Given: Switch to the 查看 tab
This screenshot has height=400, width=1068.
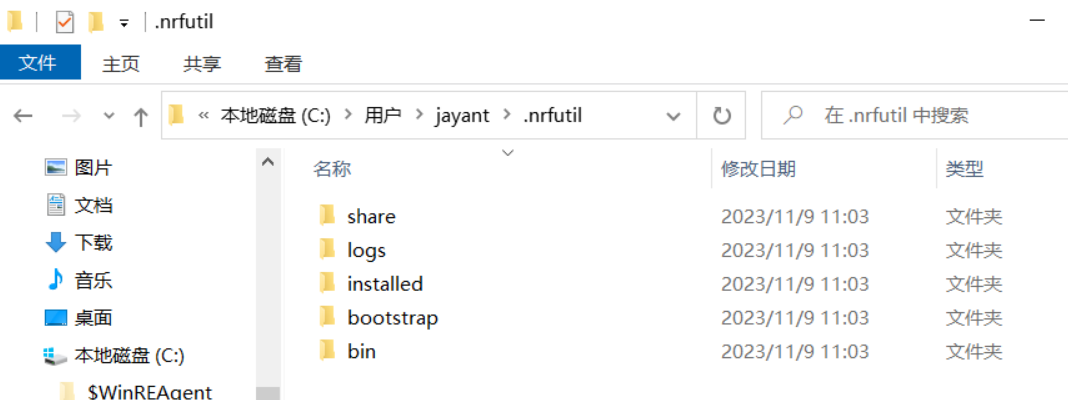Looking at the screenshot, I should 283,64.
